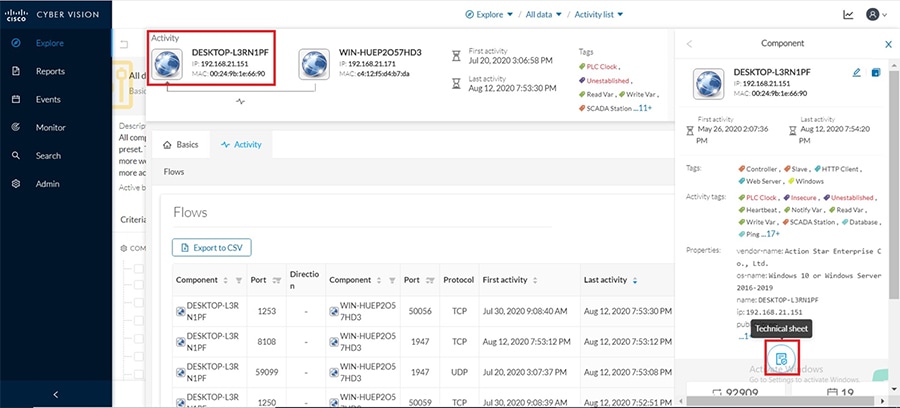Click port 8108 cell in flows table
The height and width of the screenshot is (408, 900).
point(267,341)
